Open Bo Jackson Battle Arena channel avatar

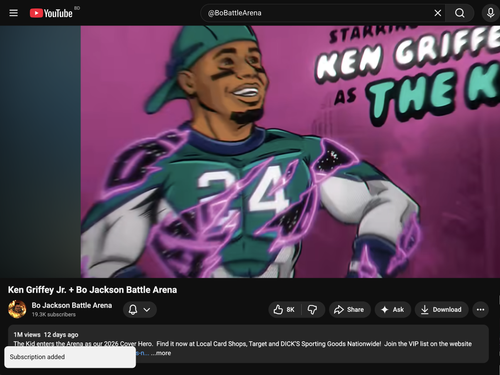(17, 309)
